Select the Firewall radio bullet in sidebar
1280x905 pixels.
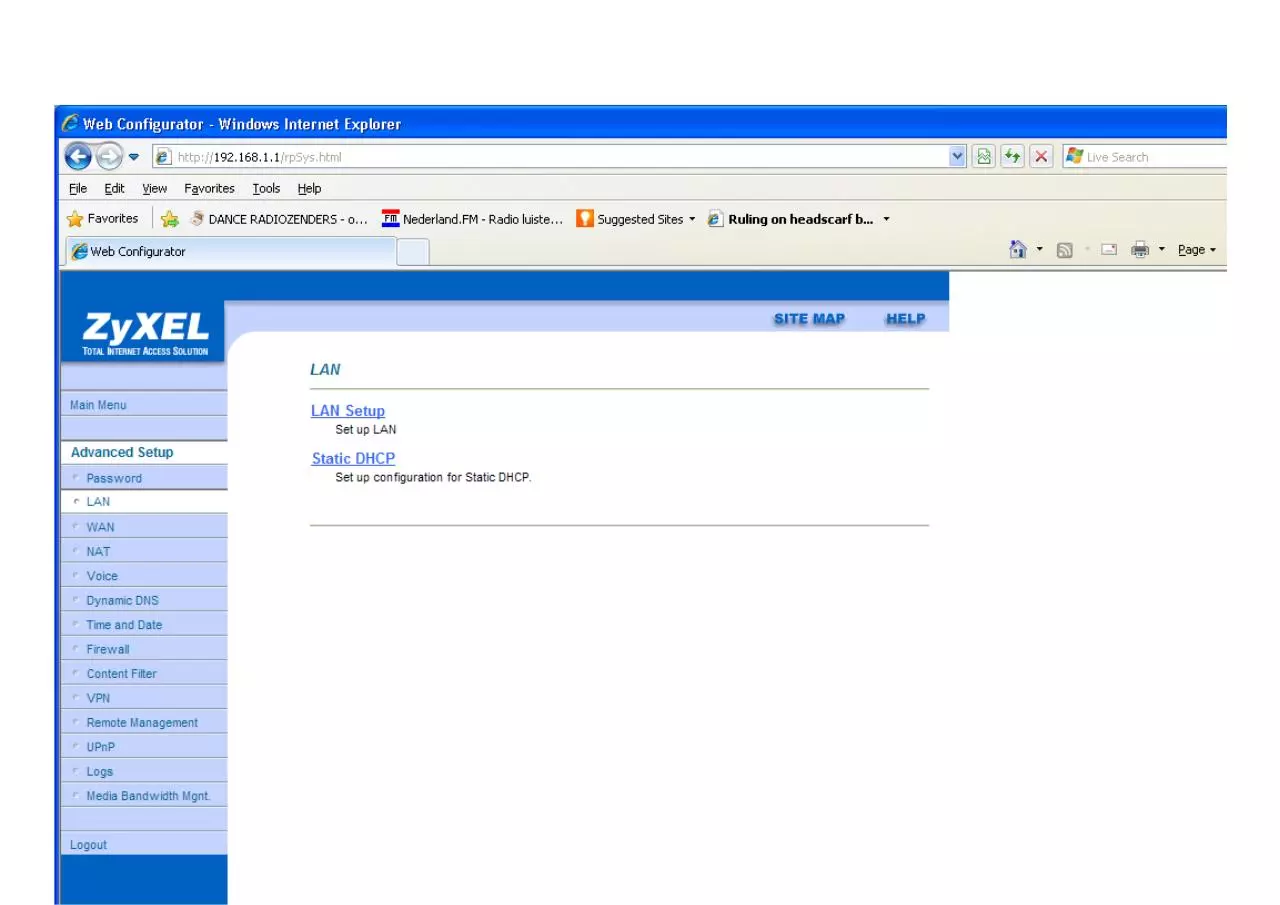(76, 648)
